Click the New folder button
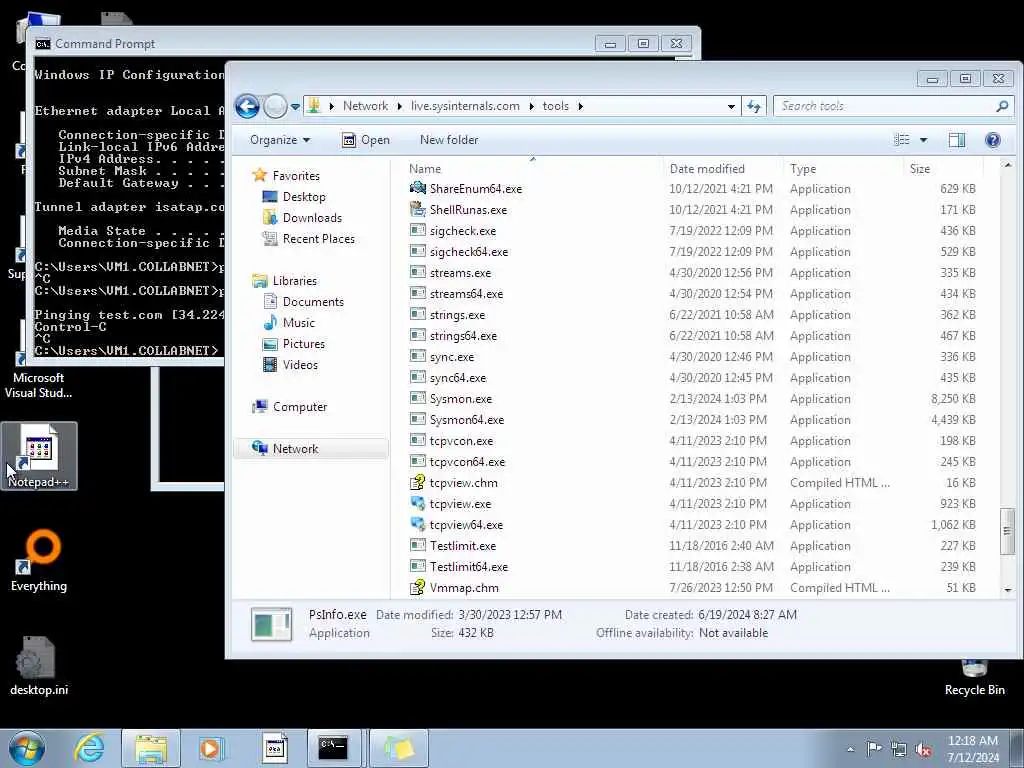1024x768 pixels. pos(449,140)
